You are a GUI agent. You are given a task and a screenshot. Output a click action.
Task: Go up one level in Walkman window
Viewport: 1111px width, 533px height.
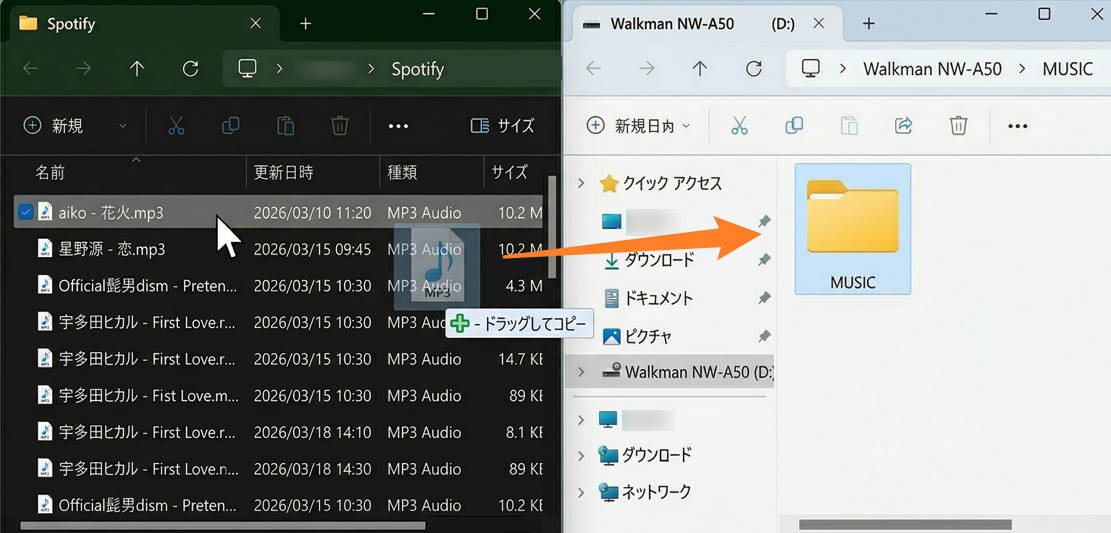tap(700, 69)
